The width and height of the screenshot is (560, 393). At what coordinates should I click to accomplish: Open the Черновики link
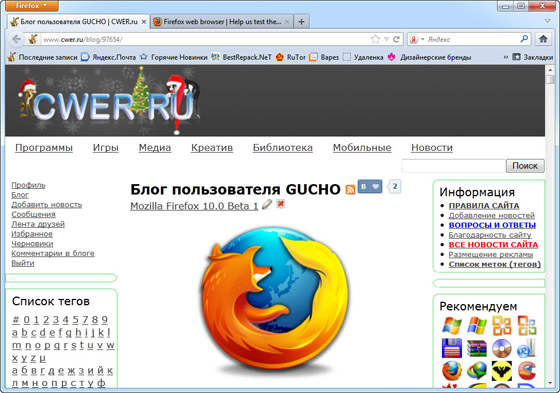pyautogui.click(x=32, y=244)
